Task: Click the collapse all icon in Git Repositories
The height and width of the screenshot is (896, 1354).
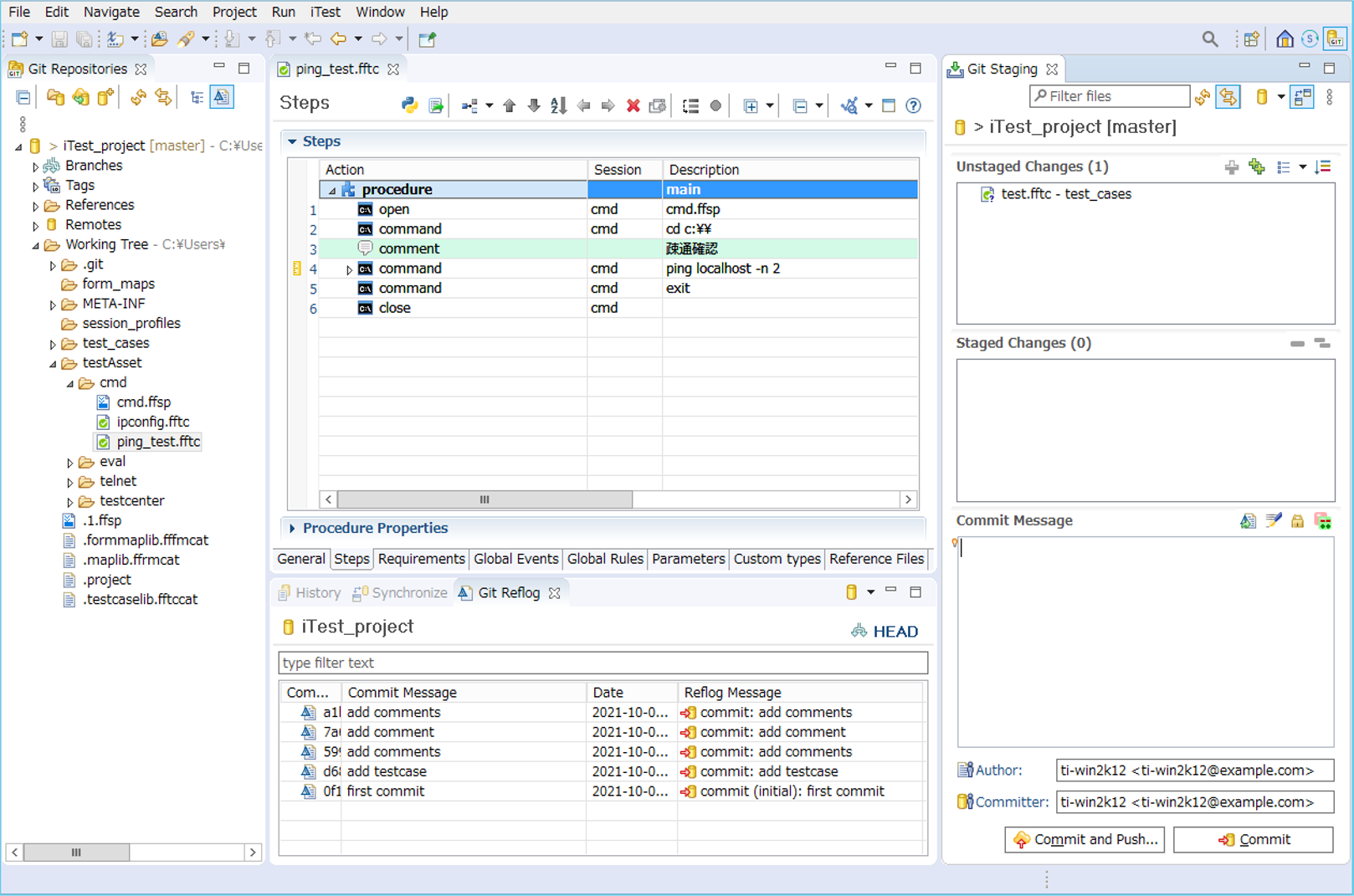Action: [x=23, y=97]
